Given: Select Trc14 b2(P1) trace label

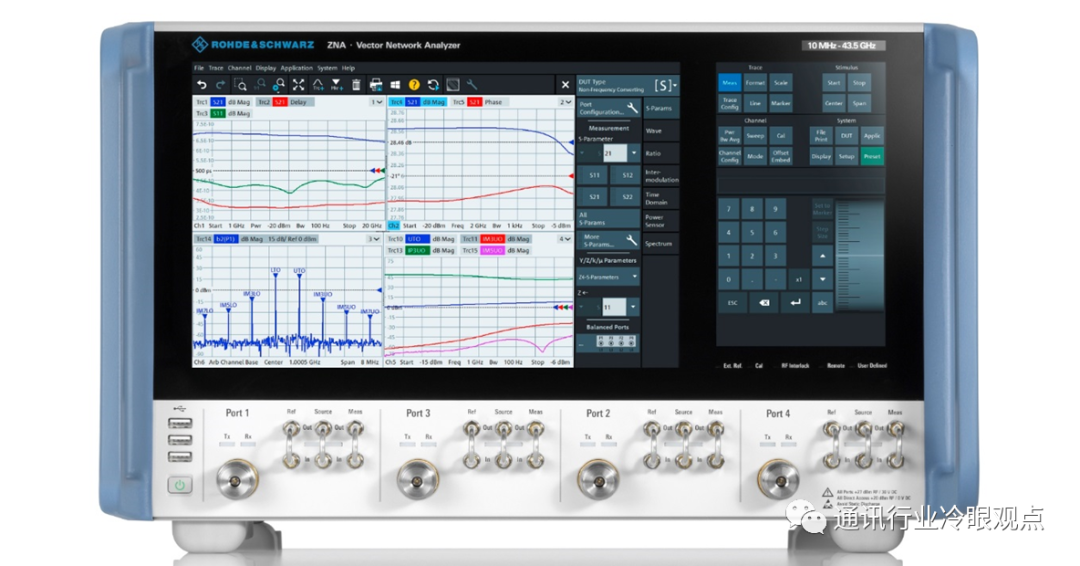Looking at the screenshot, I should point(256,239).
